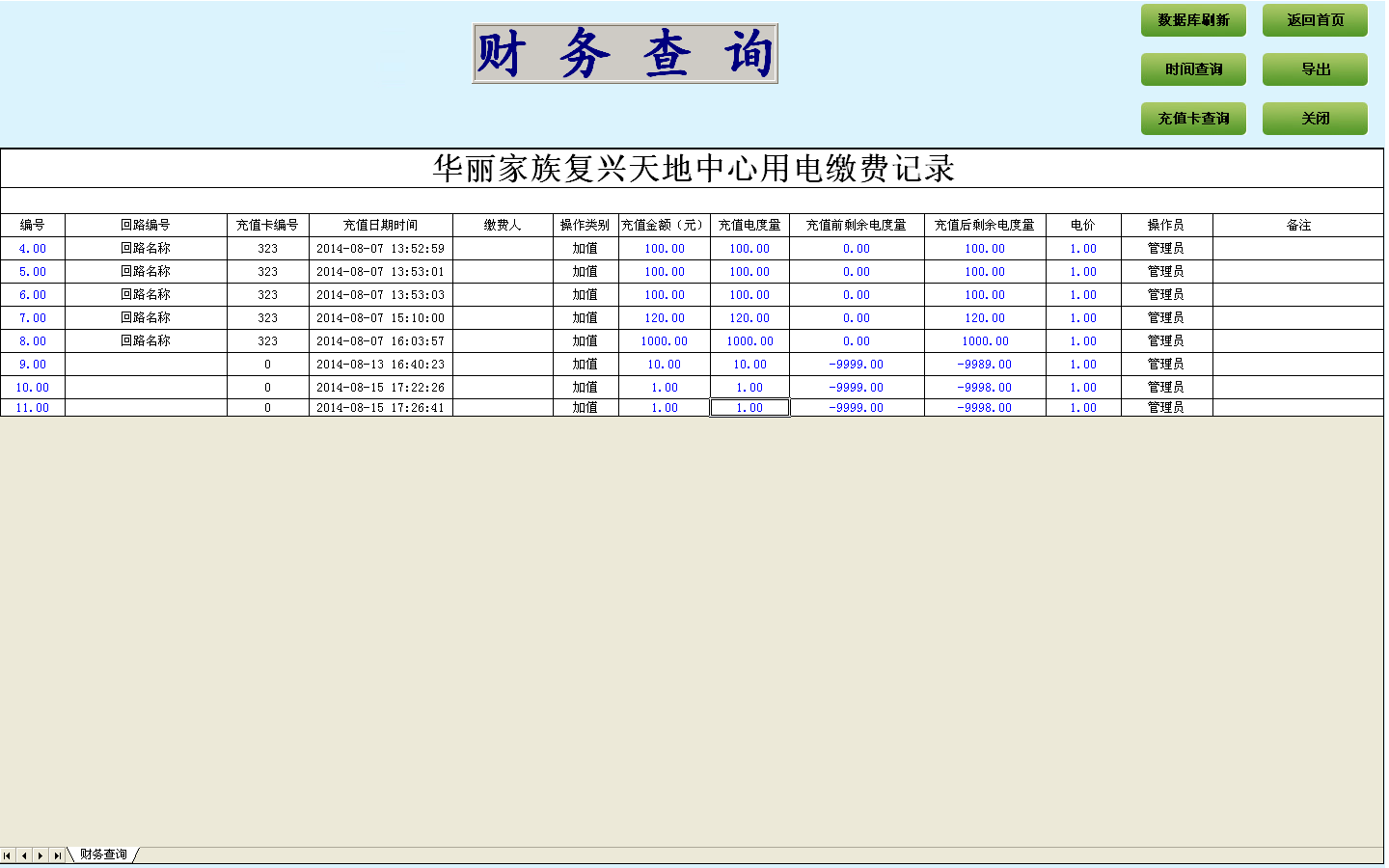Click empty 缴费人 cell in row 5.00
Image resolution: width=1389 pixels, height=868 pixels.
pyautogui.click(x=503, y=272)
